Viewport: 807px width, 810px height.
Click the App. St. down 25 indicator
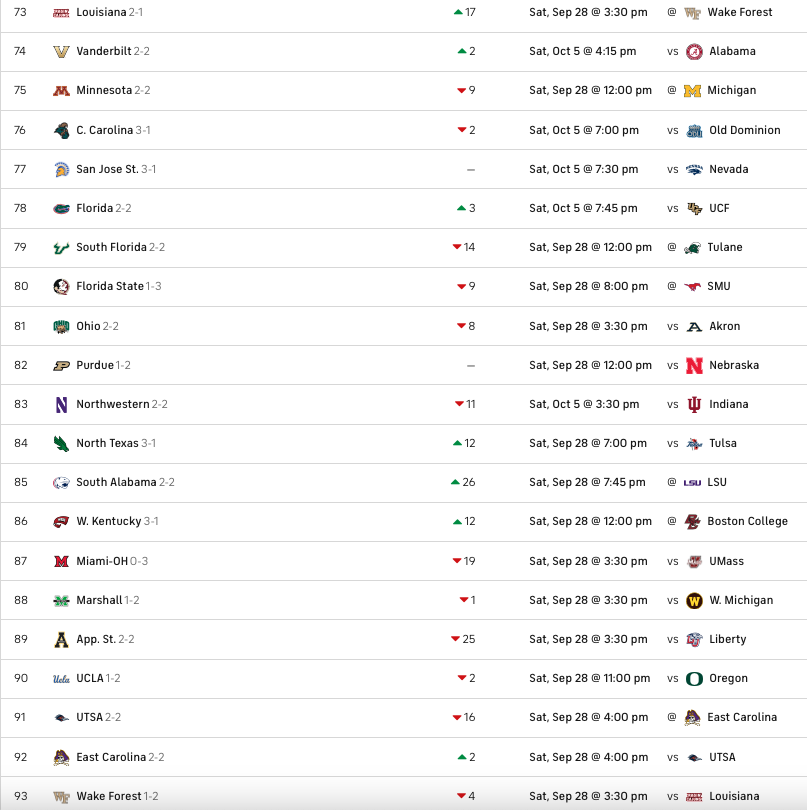tap(463, 640)
